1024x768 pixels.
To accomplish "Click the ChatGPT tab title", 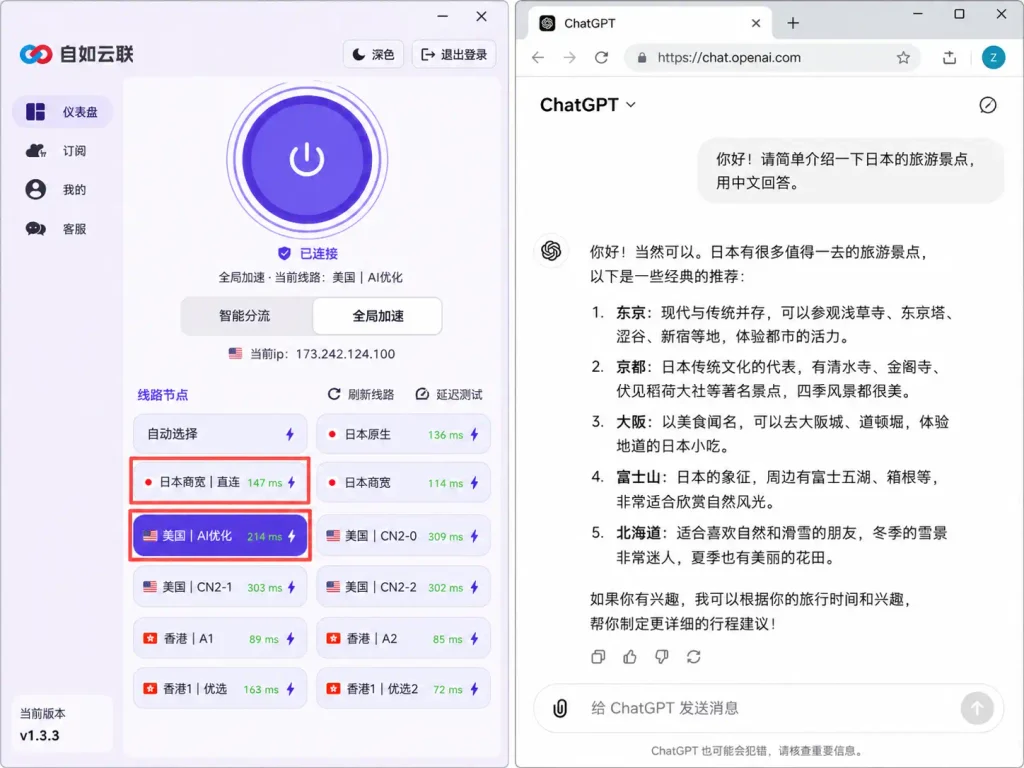I will tap(590, 24).
